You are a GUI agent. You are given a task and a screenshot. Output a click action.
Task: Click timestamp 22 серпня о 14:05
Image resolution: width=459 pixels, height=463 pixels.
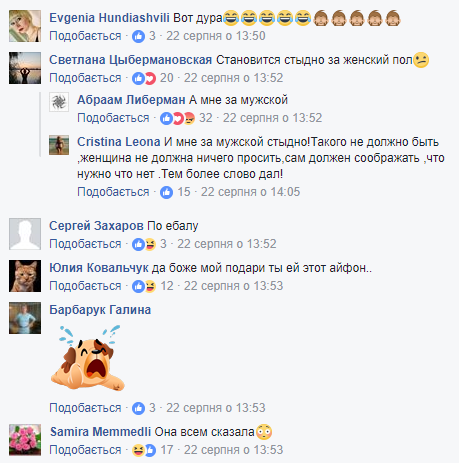250,192
